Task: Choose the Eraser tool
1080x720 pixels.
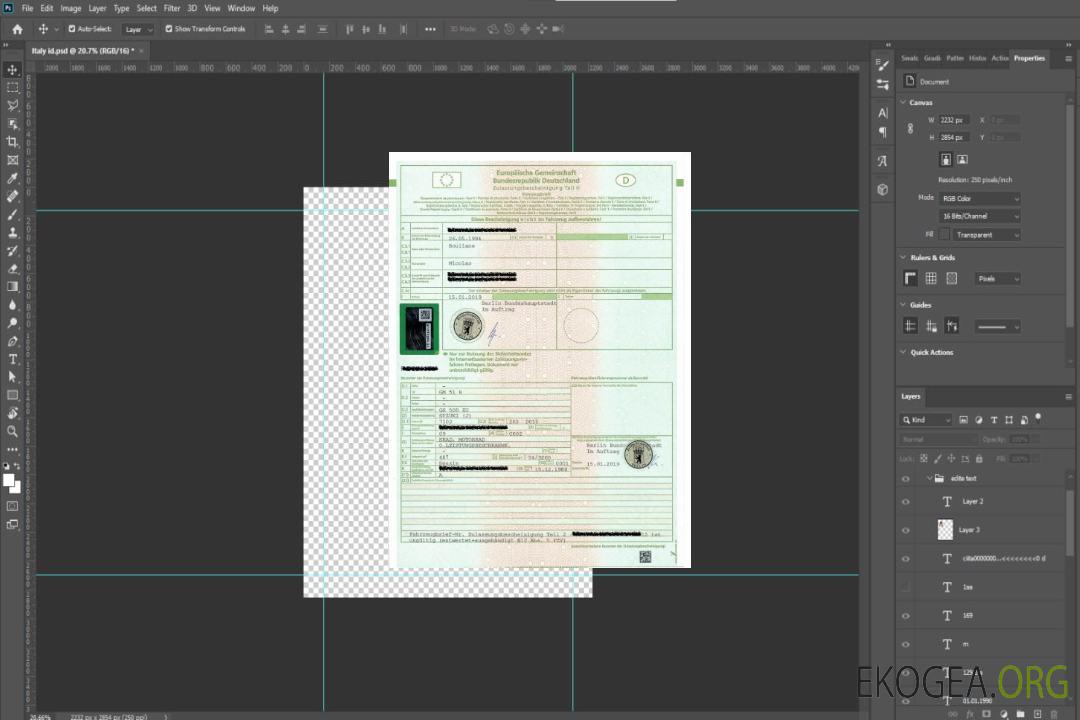Action: (x=13, y=268)
